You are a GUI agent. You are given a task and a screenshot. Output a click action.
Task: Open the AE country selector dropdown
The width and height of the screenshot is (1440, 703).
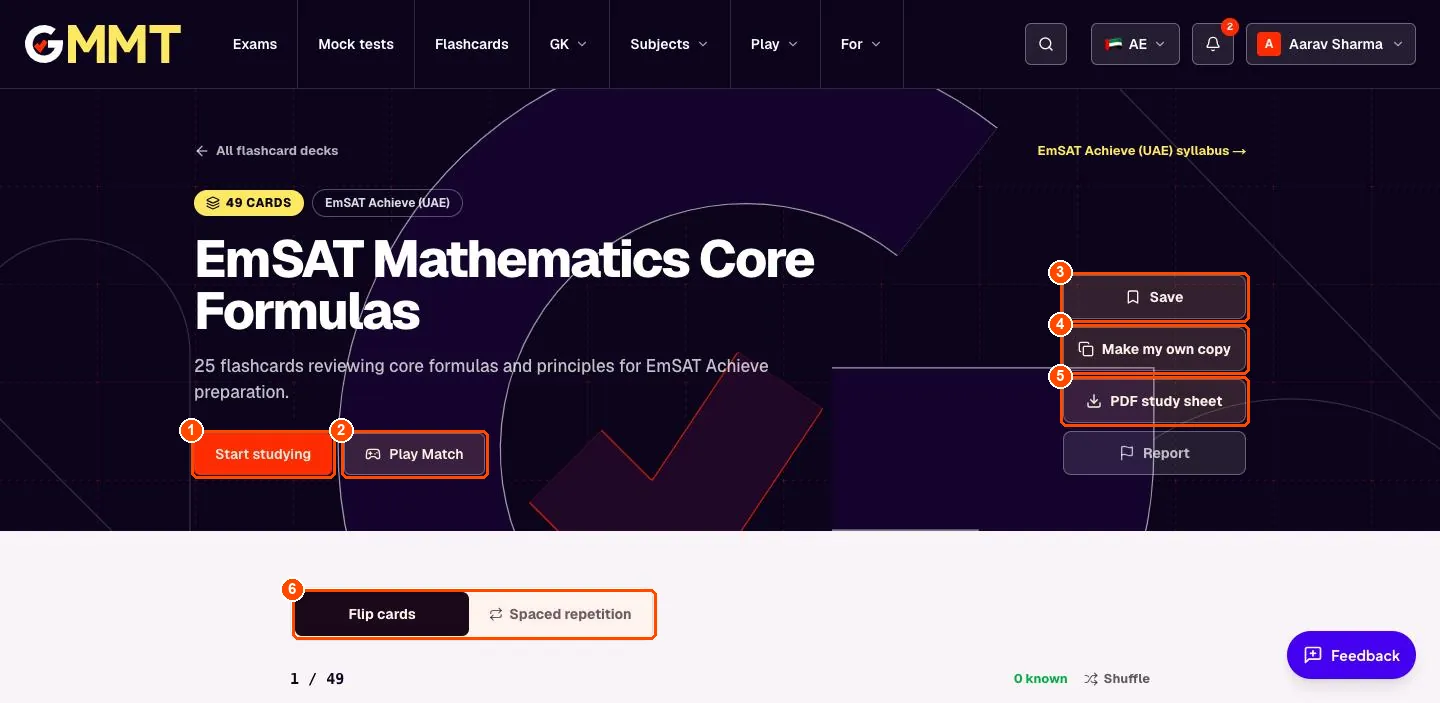tap(1136, 44)
